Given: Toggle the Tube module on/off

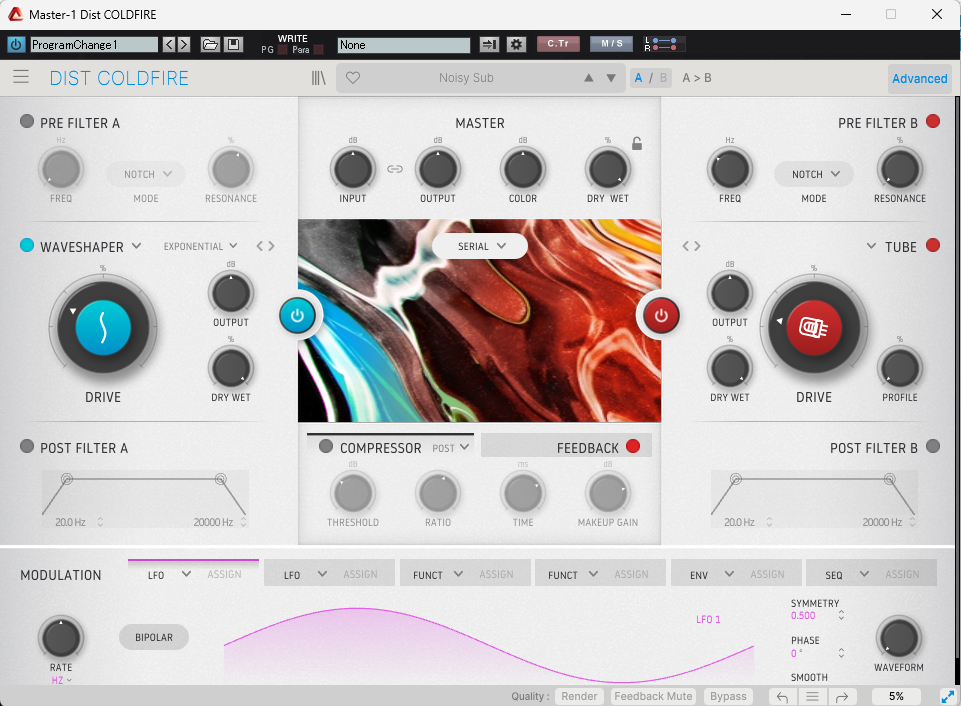Looking at the screenshot, I should [x=933, y=246].
